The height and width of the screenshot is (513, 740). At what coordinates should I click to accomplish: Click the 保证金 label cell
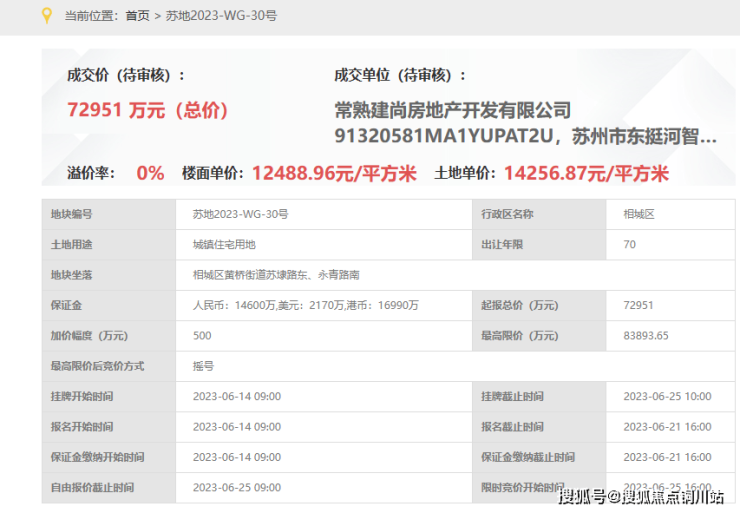(x=109, y=305)
